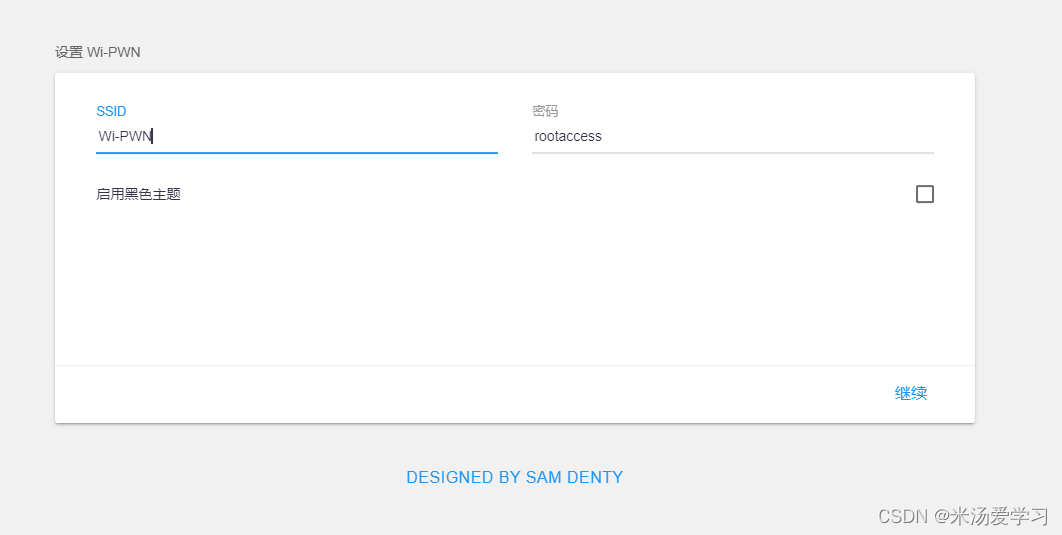Click the blue SSID field label
The height and width of the screenshot is (535, 1062).
[x=111, y=111]
